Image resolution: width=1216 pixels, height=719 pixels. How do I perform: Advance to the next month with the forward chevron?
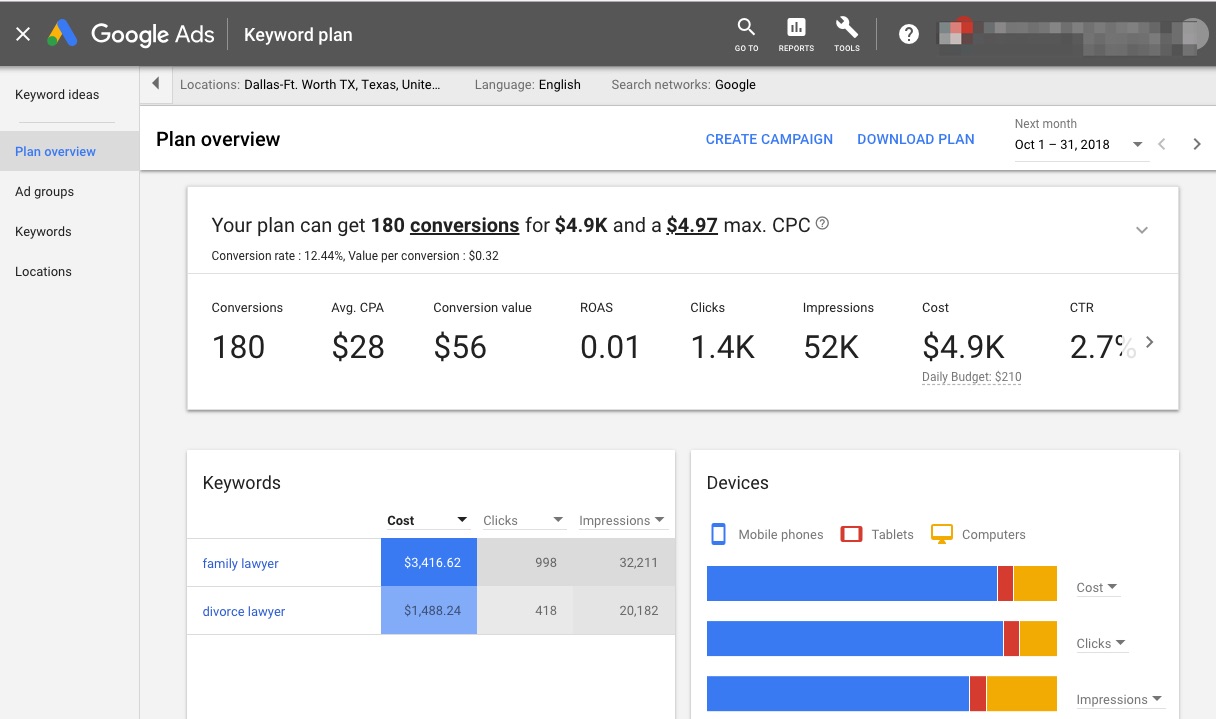click(x=1197, y=143)
